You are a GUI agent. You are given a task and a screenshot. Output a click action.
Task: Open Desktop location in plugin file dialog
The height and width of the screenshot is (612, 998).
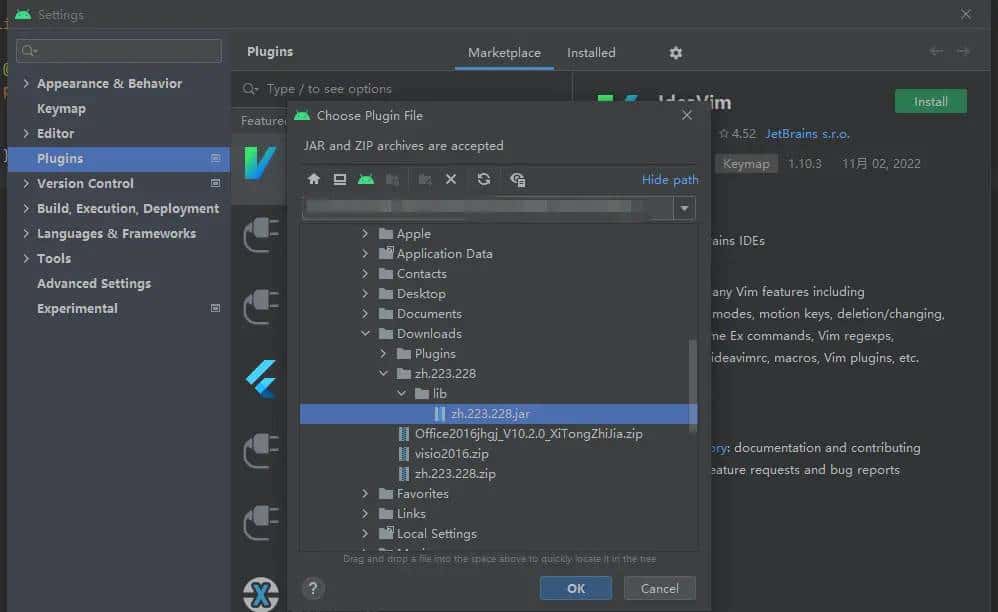coord(339,179)
